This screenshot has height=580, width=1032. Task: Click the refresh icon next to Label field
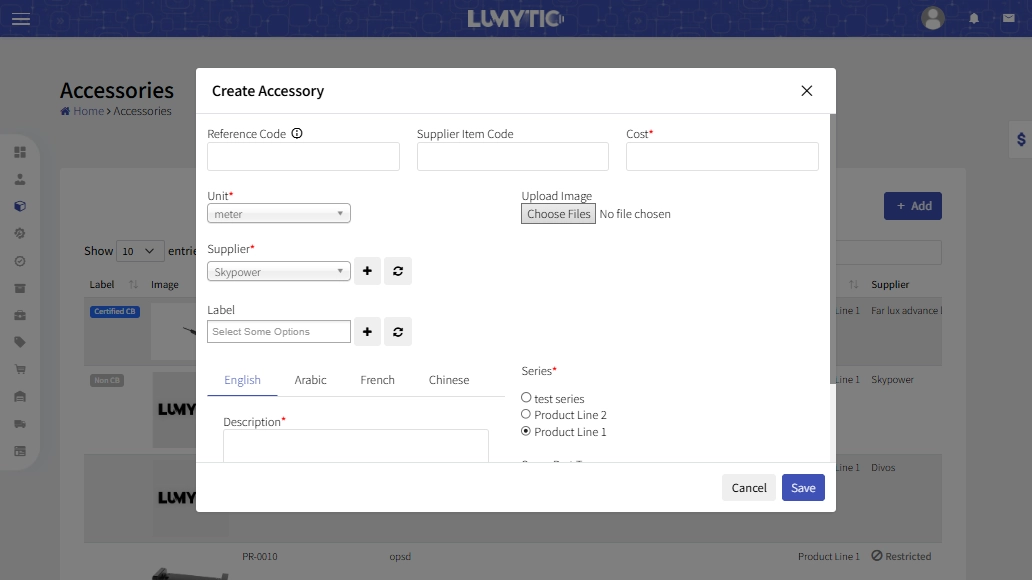tap(398, 332)
